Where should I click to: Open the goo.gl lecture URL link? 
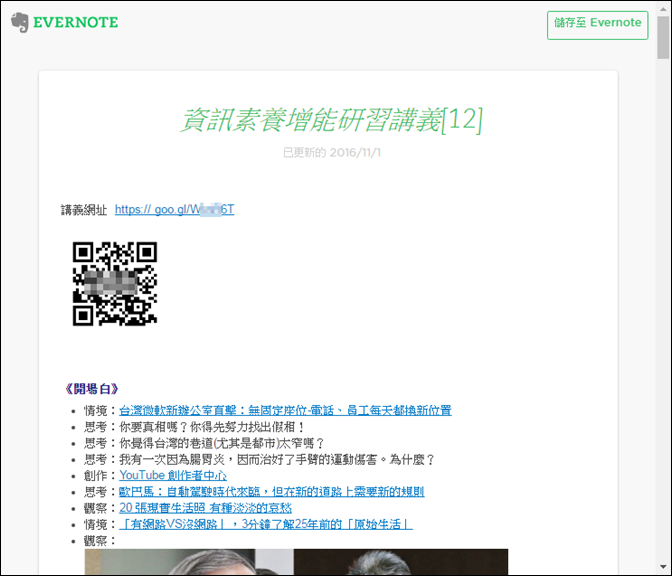174,210
